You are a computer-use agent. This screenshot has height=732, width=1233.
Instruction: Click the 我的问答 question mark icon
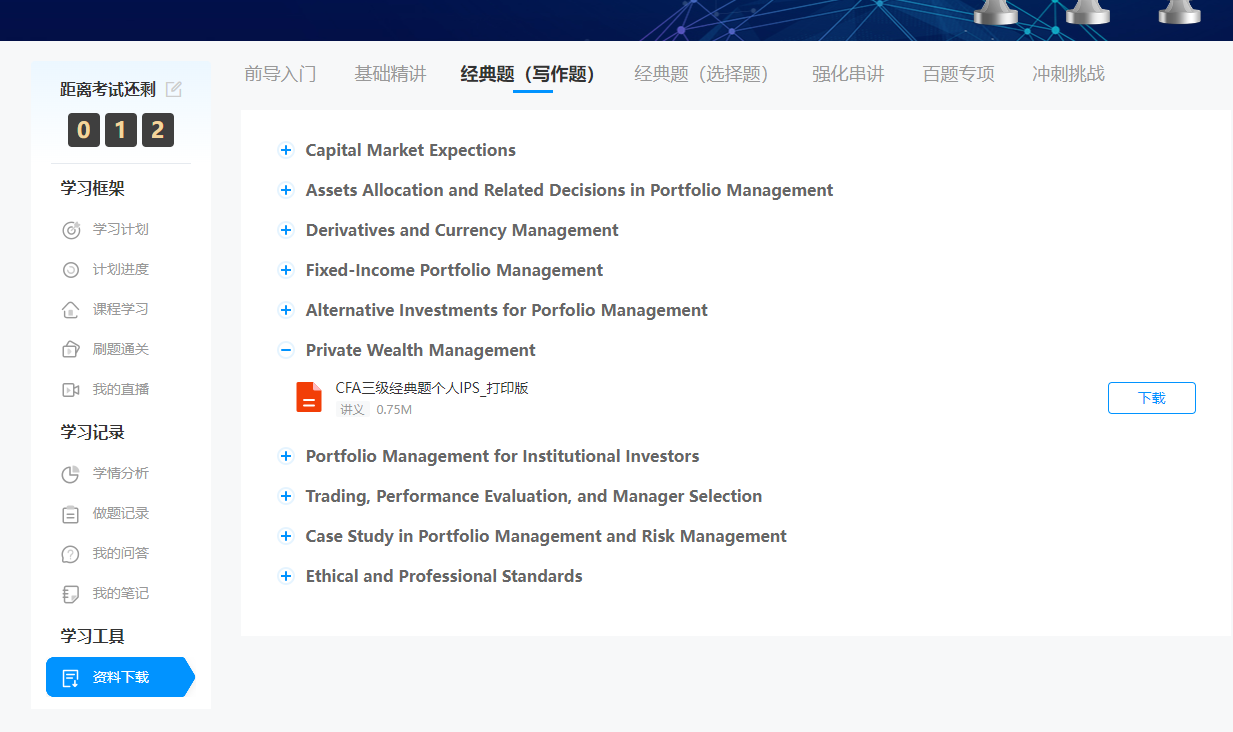[71, 554]
